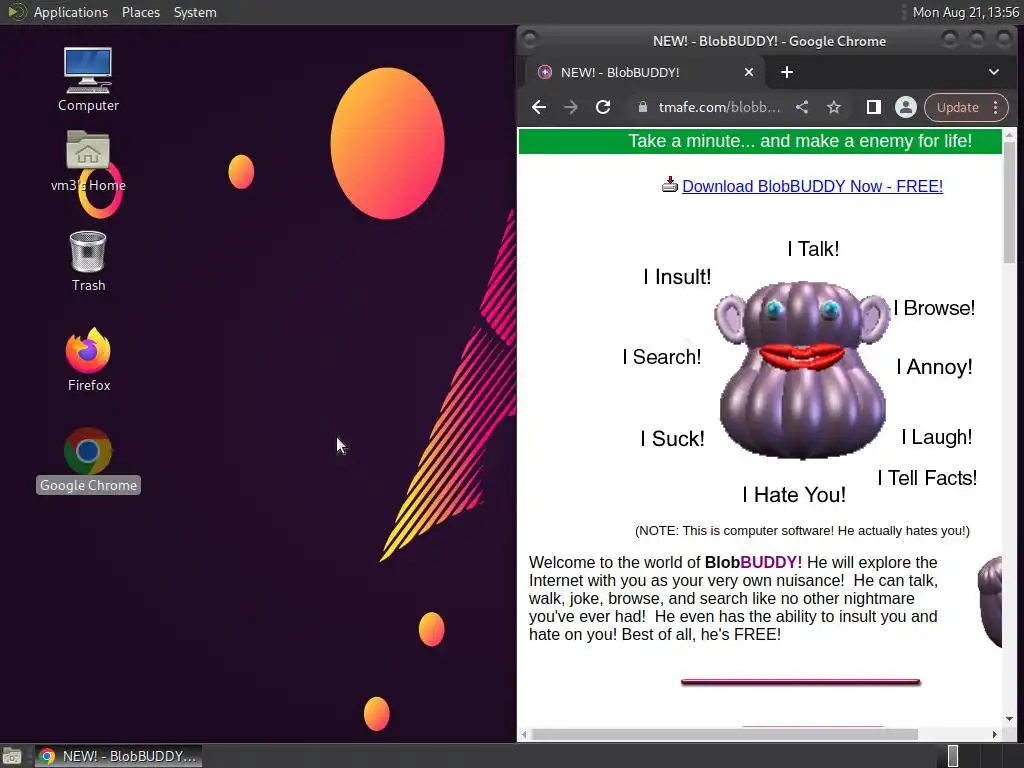1024x768 pixels.
Task: Open the Computer desktop icon
Action: click(x=88, y=79)
